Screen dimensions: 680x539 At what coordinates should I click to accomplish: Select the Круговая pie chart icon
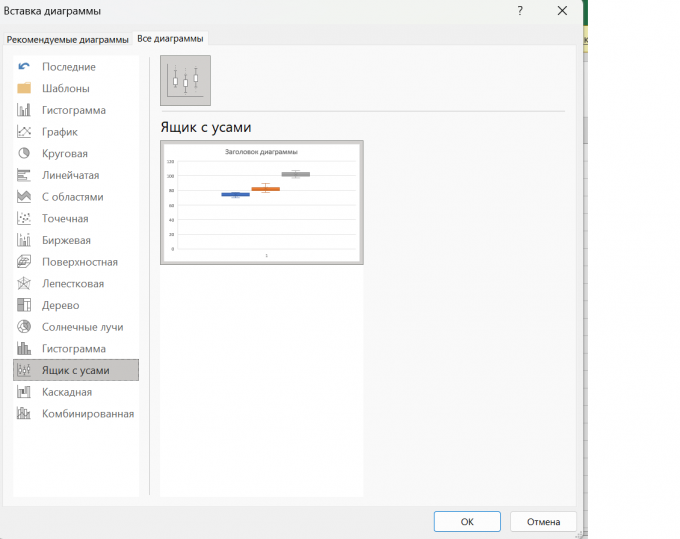coord(24,154)
